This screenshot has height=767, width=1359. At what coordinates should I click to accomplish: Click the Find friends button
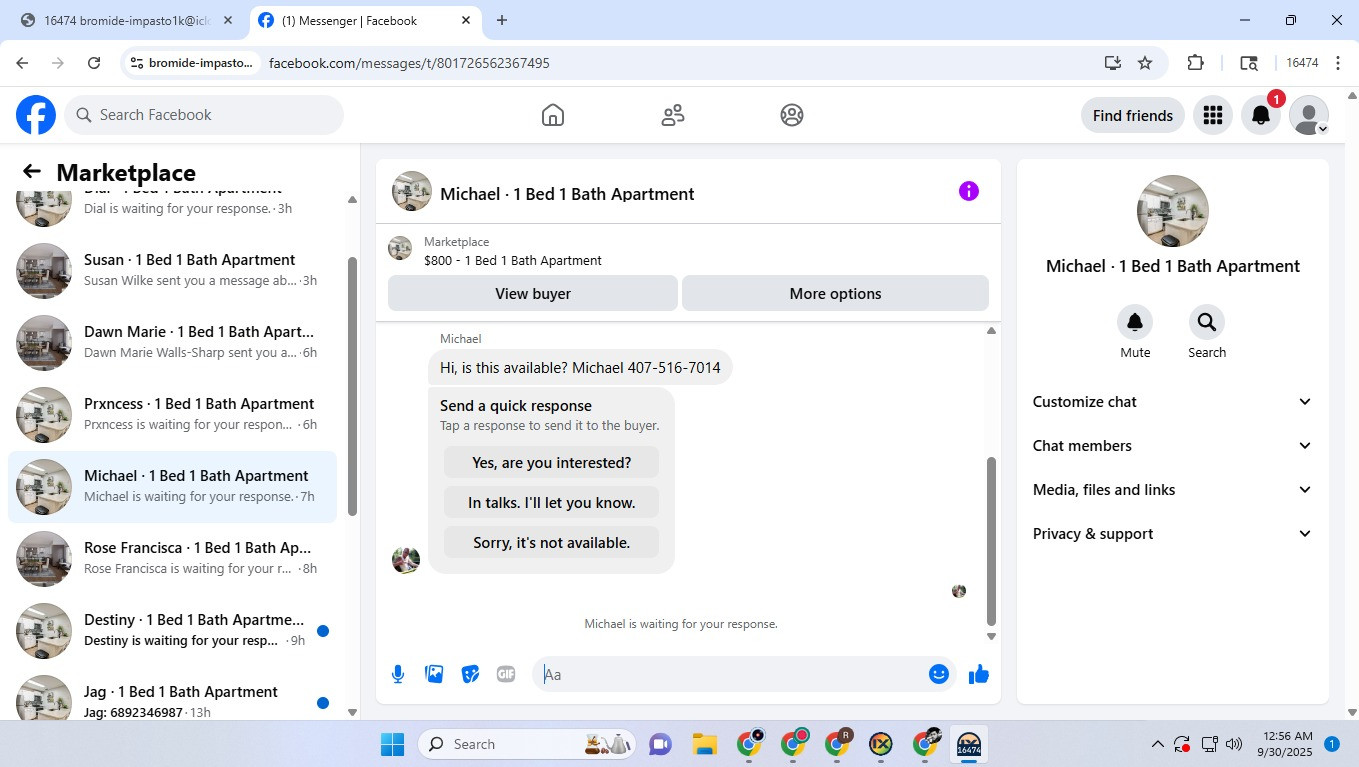[1133, 115]
